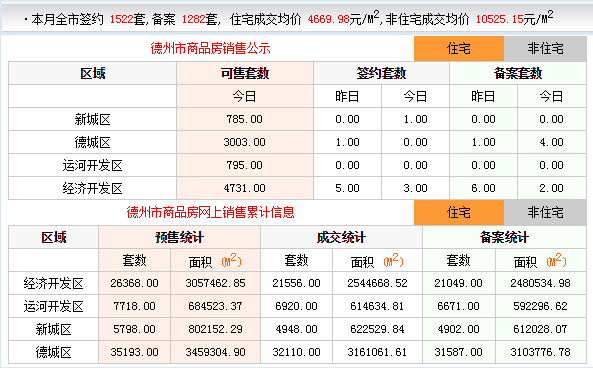The width and height of the screenshot is (593, 368).
Task: Switch to 非住宅 tab in cumulative info section
Action: 545,213
